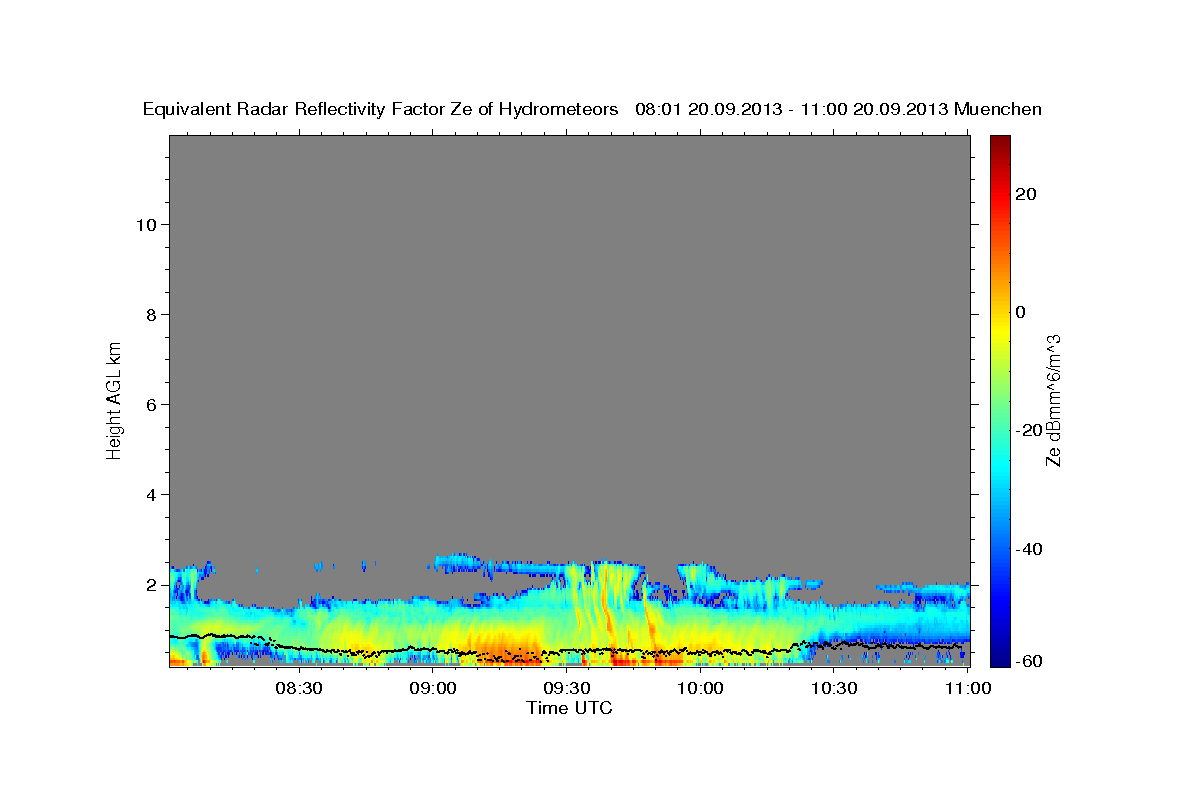Click the 'Ze dBmm^6/m^3' colorbar label
Screen dimensions: 1200x800
point(1054,400)
